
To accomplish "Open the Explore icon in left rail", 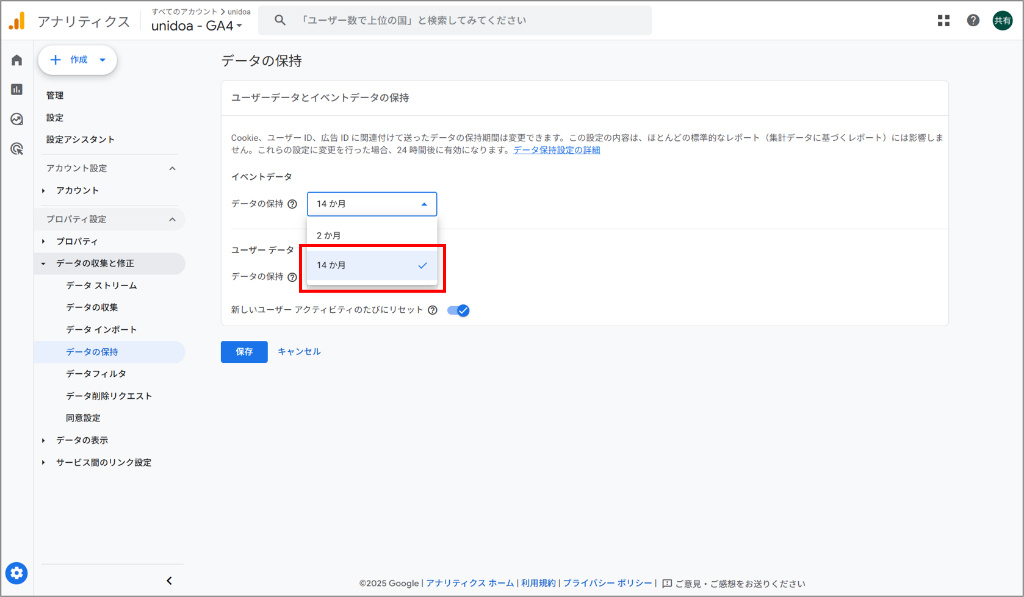I will tap(17, 119).
